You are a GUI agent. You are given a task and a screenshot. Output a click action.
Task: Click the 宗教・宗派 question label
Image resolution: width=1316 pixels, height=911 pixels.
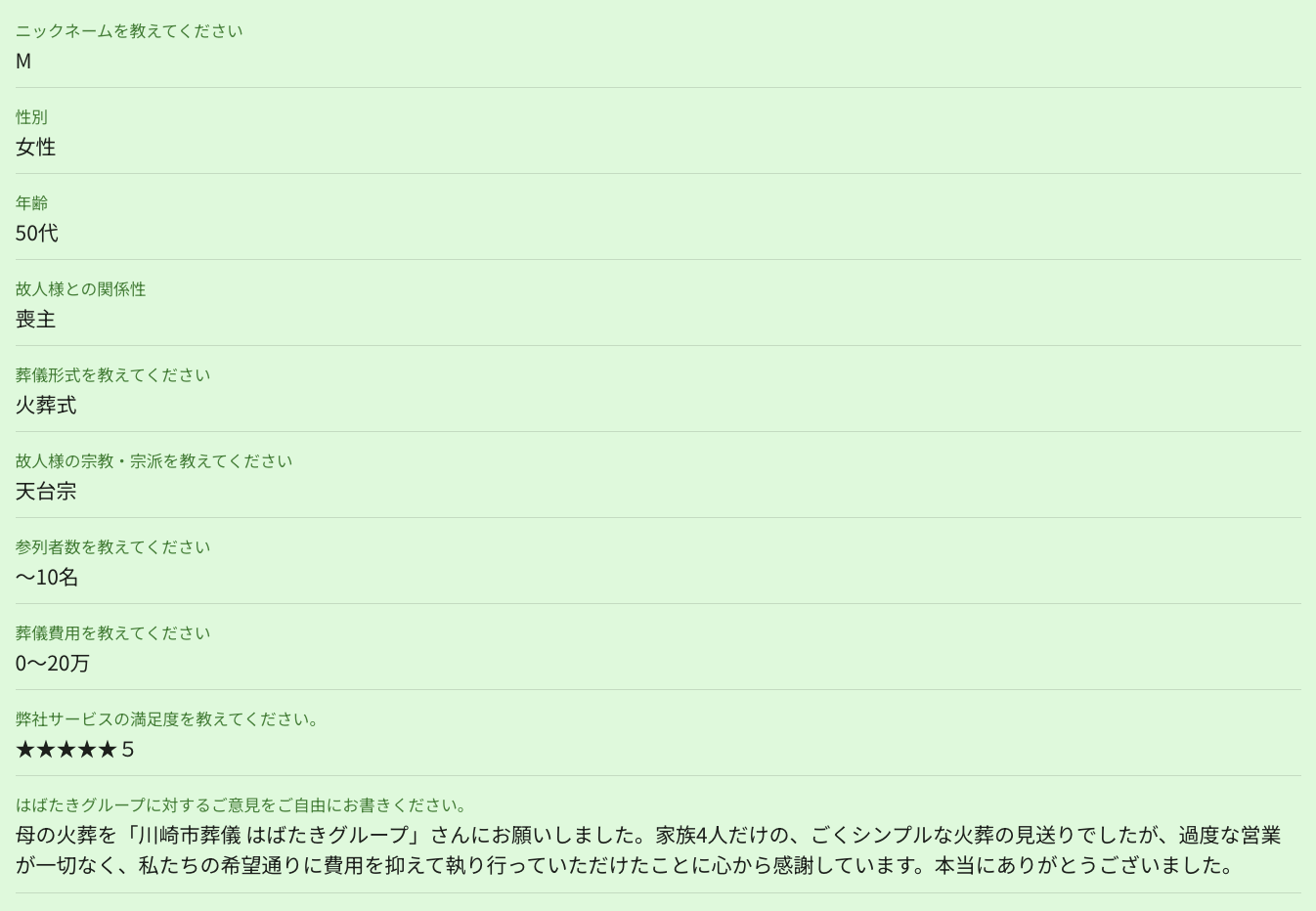[x=154, y=461]
